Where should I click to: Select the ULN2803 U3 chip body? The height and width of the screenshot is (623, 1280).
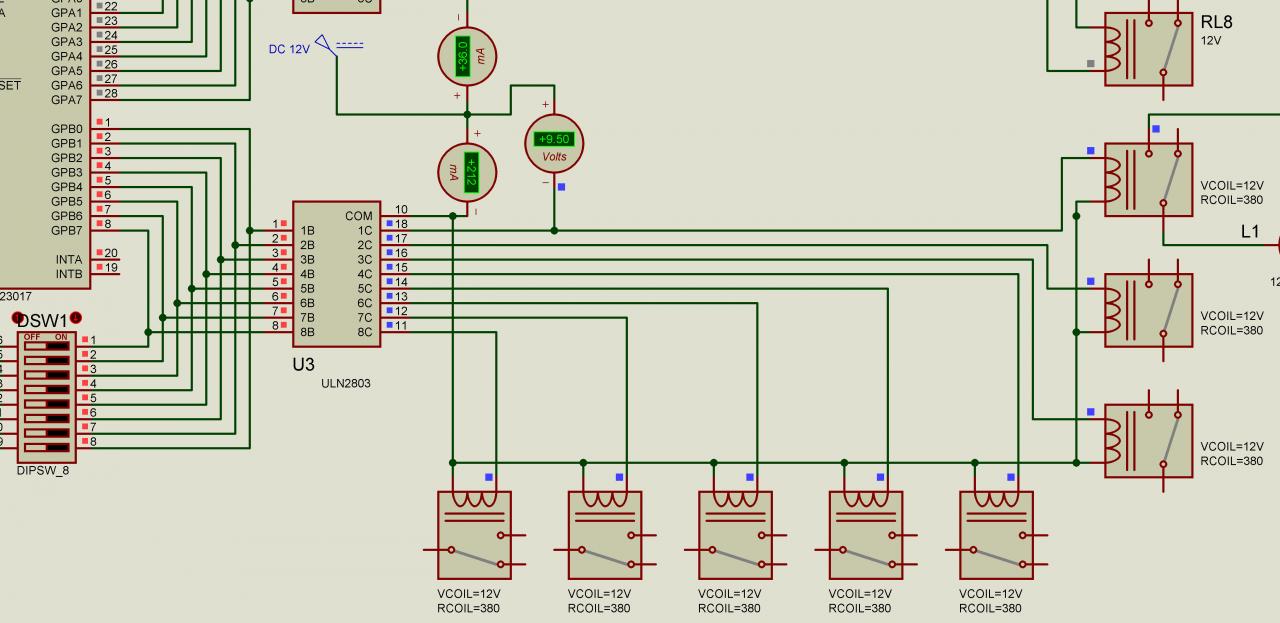click(336, 273)
